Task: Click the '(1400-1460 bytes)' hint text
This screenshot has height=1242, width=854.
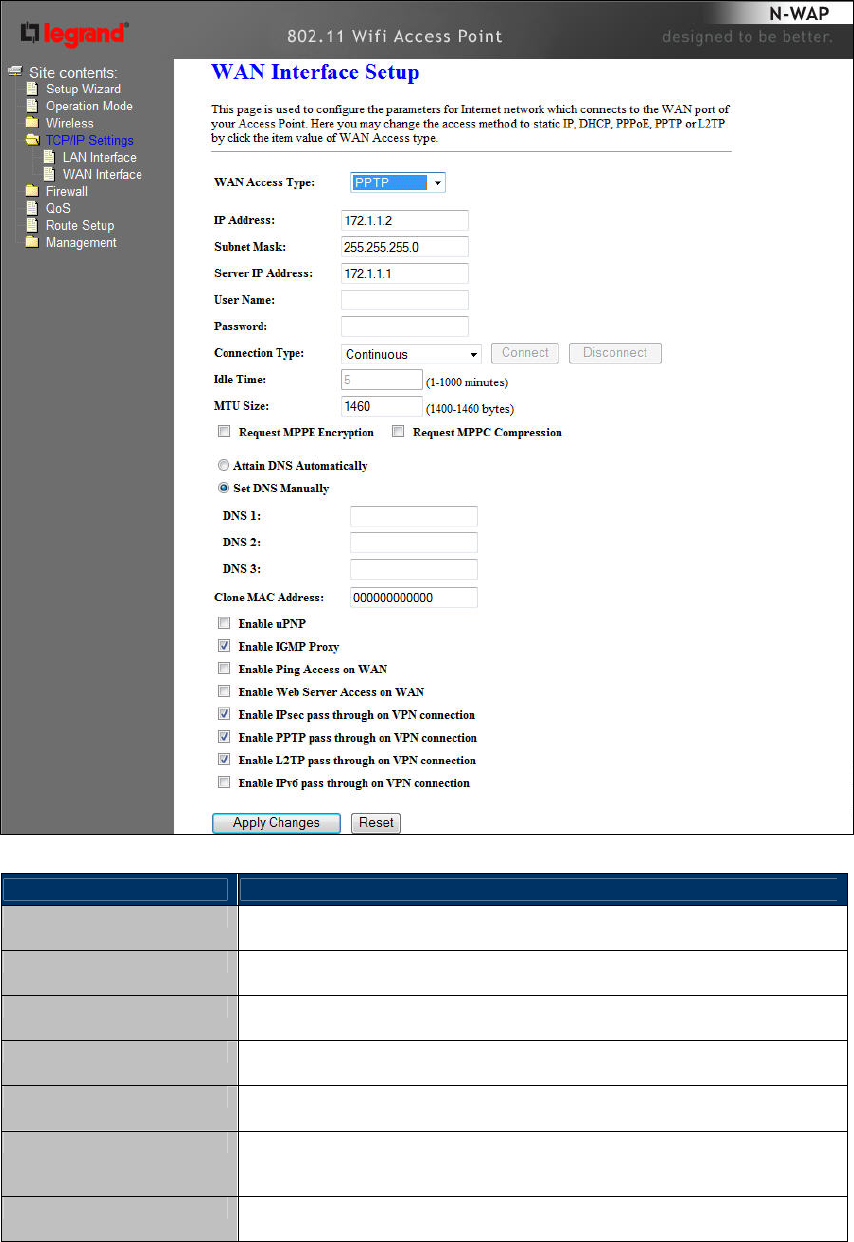Action: 469,409
